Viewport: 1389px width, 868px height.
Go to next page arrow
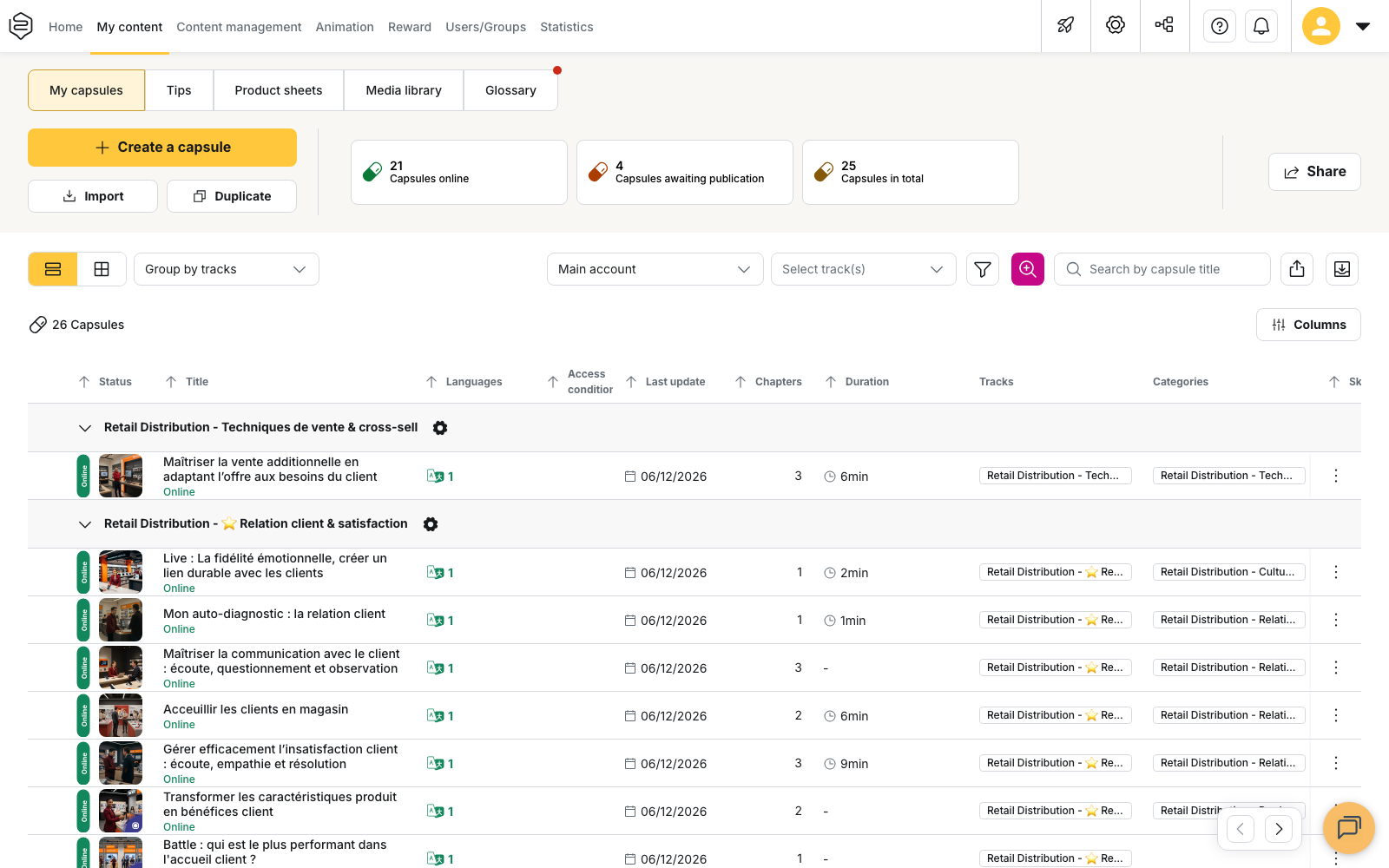click(1279, 829)
